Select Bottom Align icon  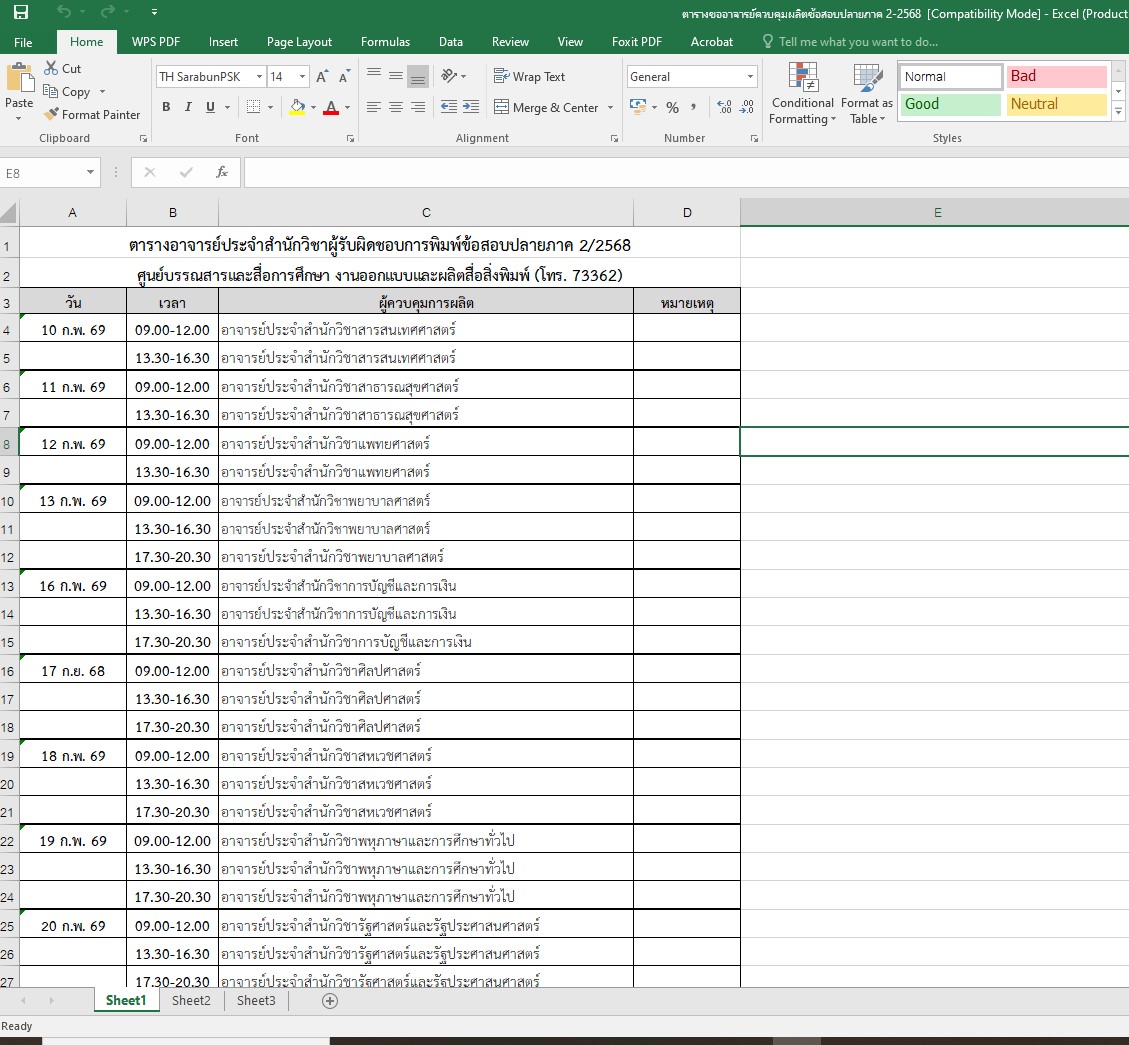coord(418,76)
